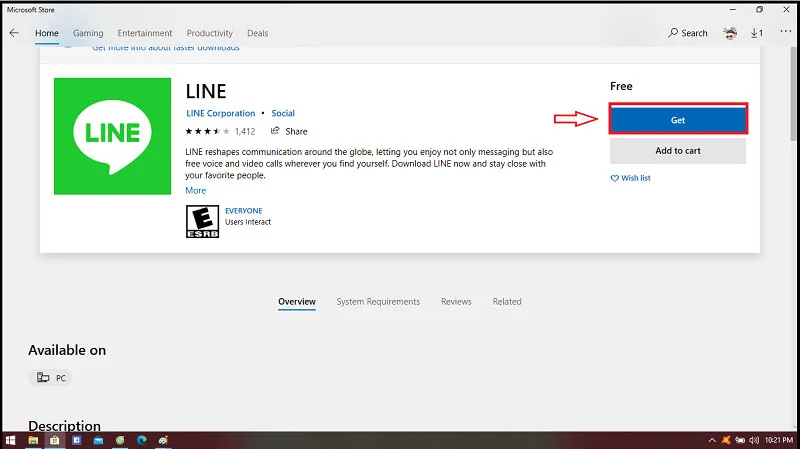Image resolution: width=800 pixels, height=449 pixels.
Task: Open the Reviews tab
Action: coord(456,302)
